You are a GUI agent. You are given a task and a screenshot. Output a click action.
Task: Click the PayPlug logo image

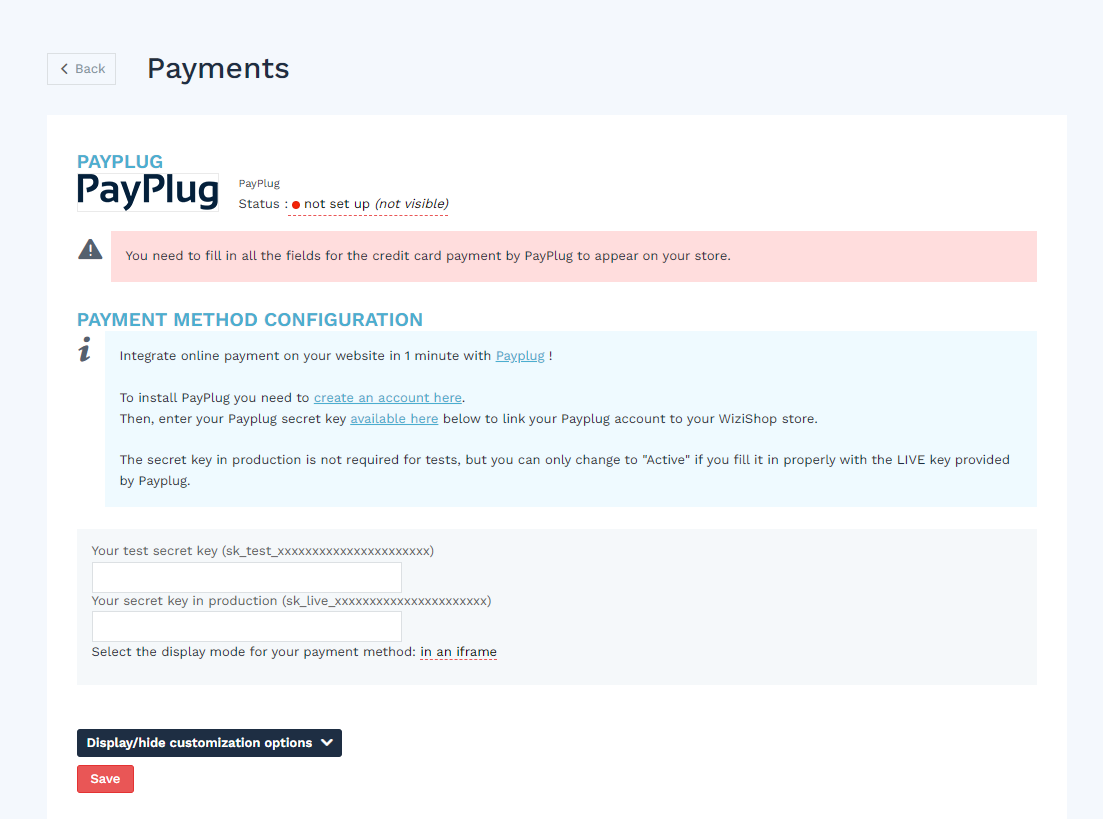coord(148,192)
